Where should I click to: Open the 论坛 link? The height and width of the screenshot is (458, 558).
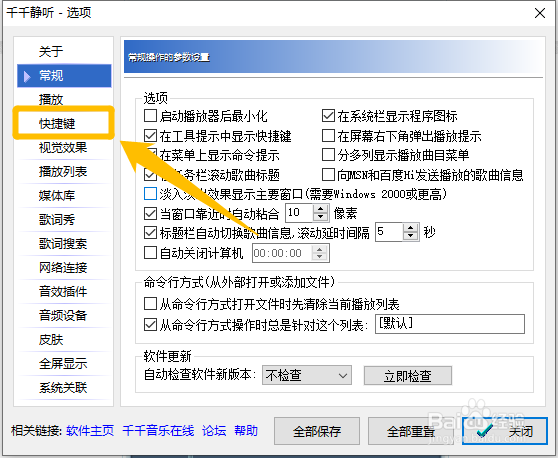point(214,431)
